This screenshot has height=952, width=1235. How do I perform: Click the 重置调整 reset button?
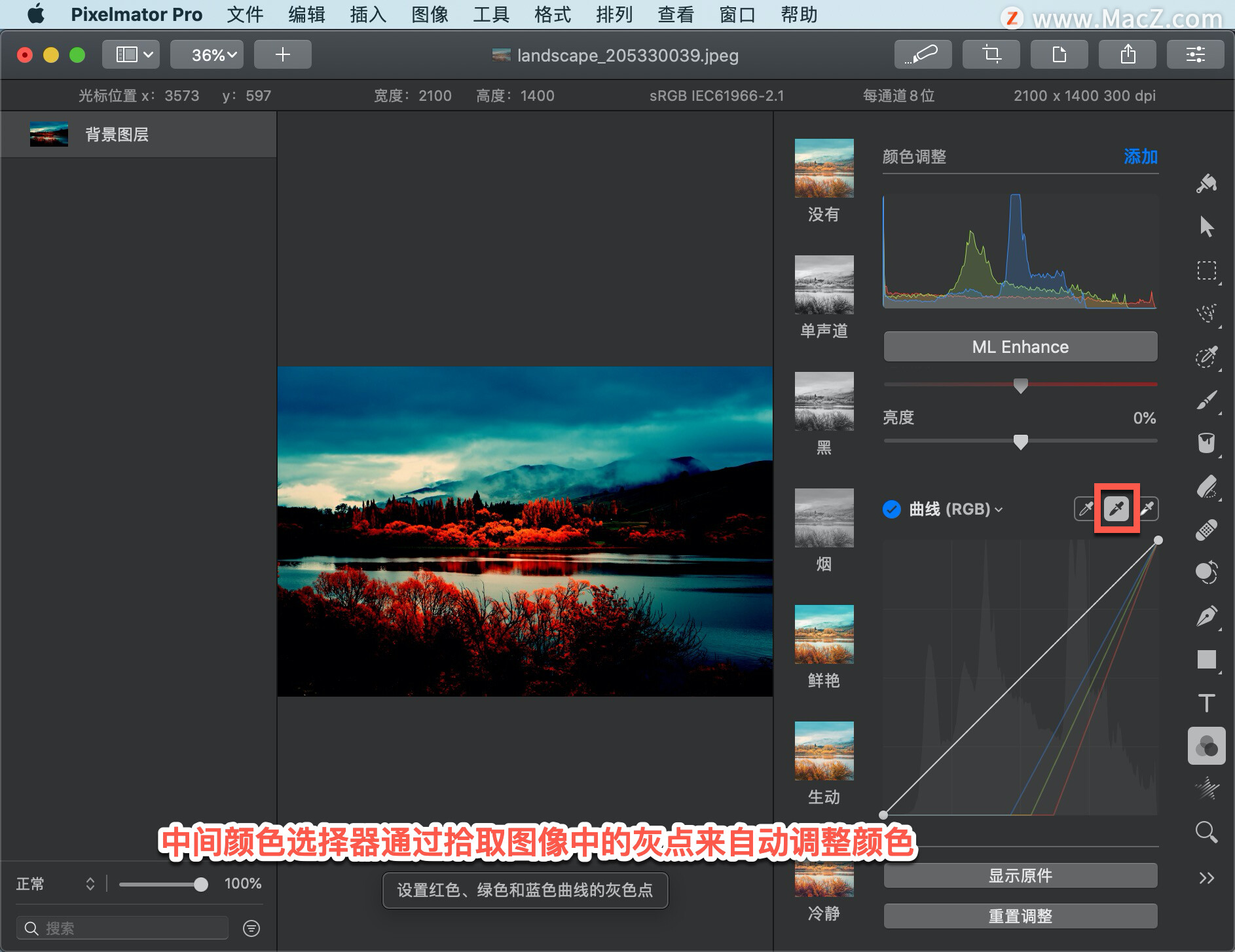click(x=1020, y=916)
